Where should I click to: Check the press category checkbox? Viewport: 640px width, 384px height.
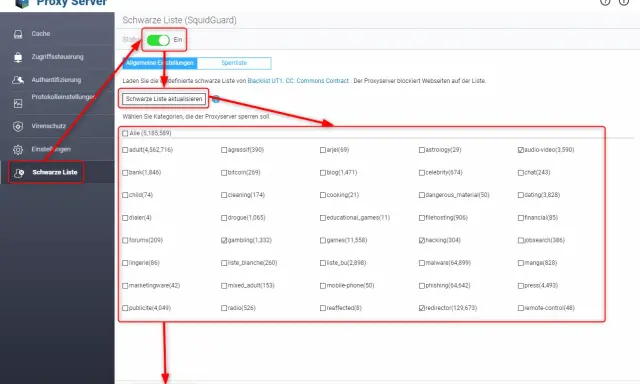pyautogui.click(x=521, y=286)
